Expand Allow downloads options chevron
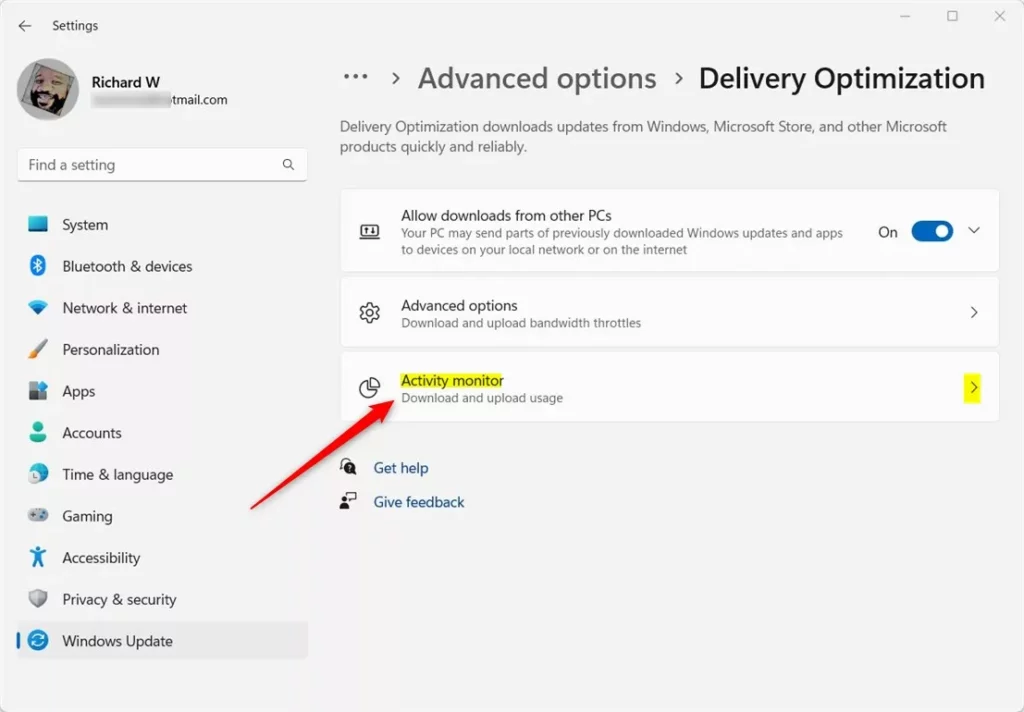Screen dimensions: 1024x712 pos(974,231)
